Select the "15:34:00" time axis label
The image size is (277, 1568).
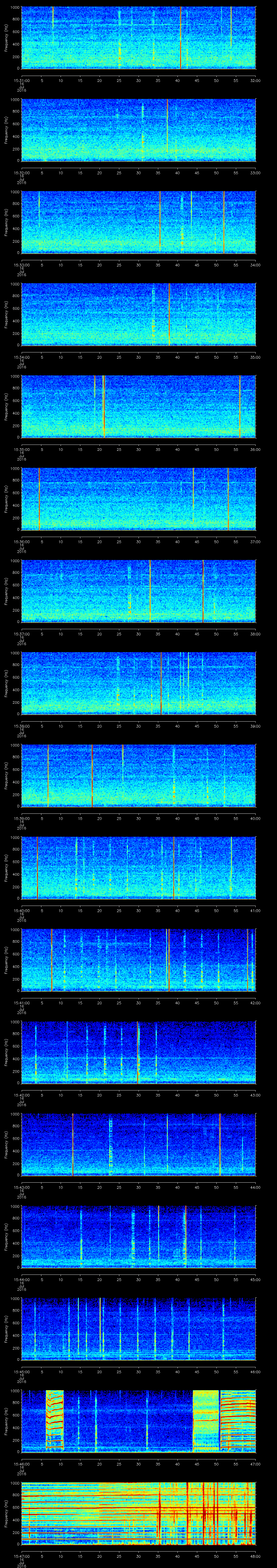(x=22, y=357)
